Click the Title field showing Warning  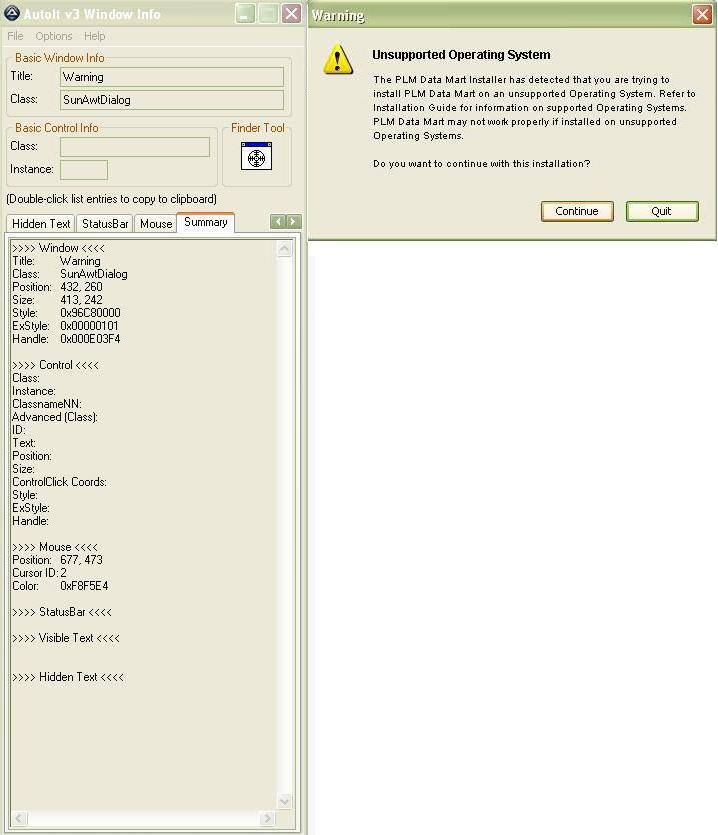pyautogui.click(x=171, y=77)
